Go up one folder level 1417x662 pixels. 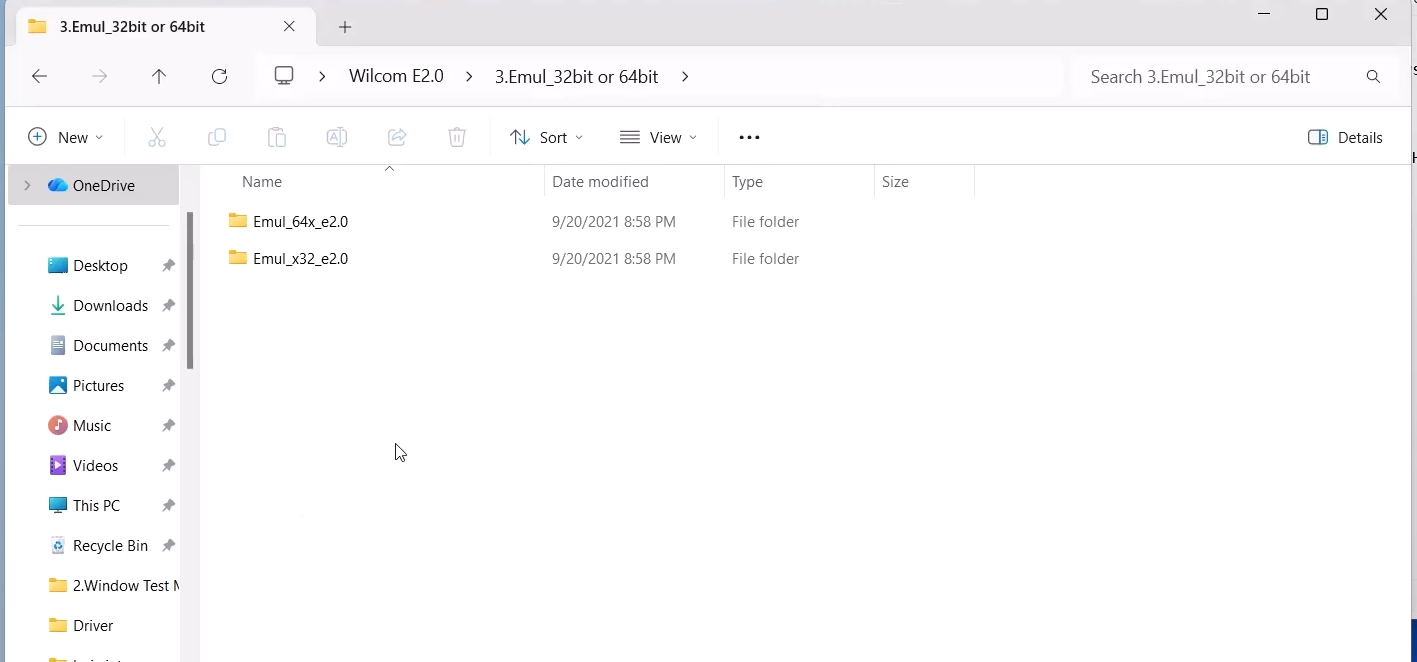(159, 76)
